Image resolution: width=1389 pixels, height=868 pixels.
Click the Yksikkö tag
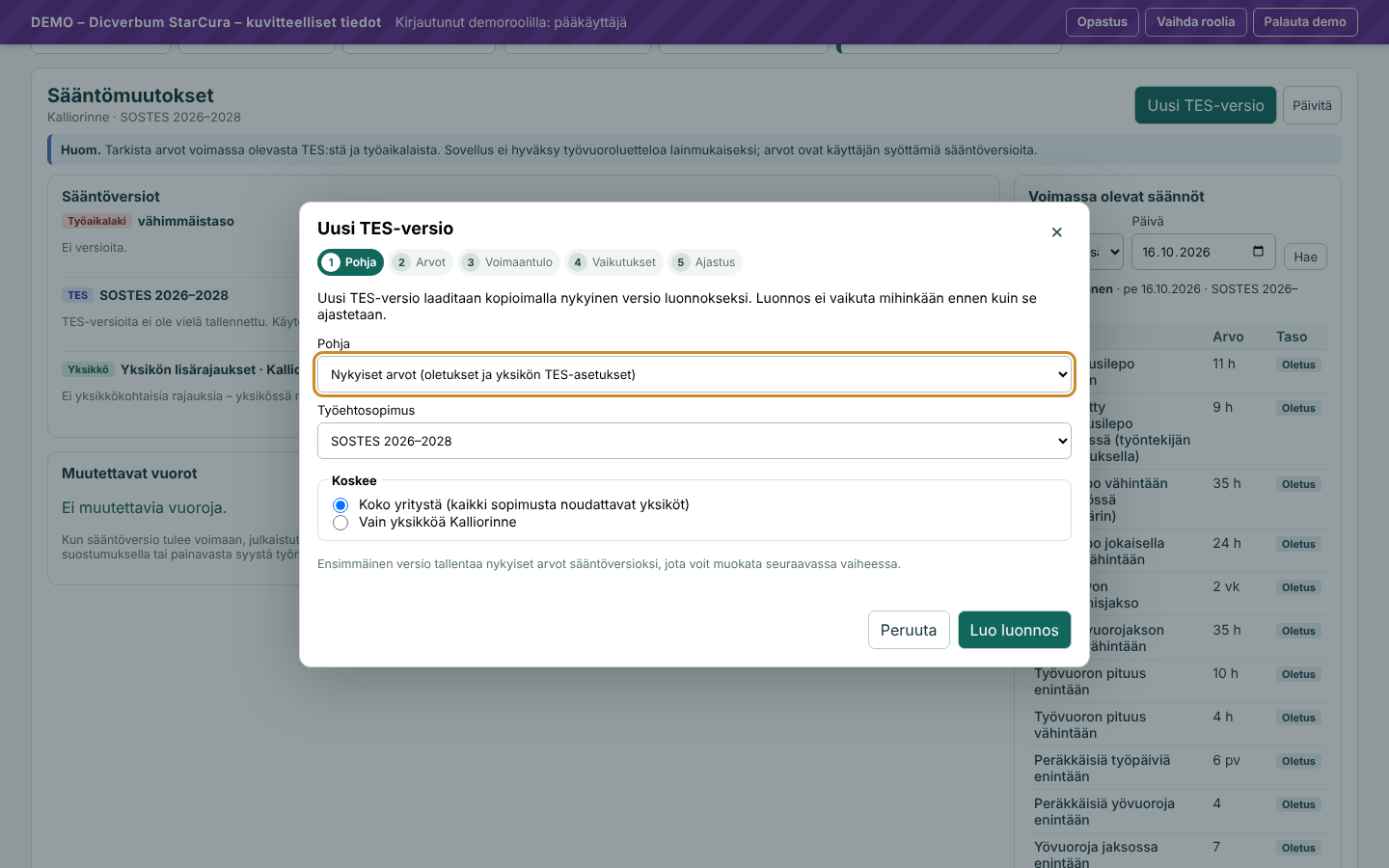(88, 369)
